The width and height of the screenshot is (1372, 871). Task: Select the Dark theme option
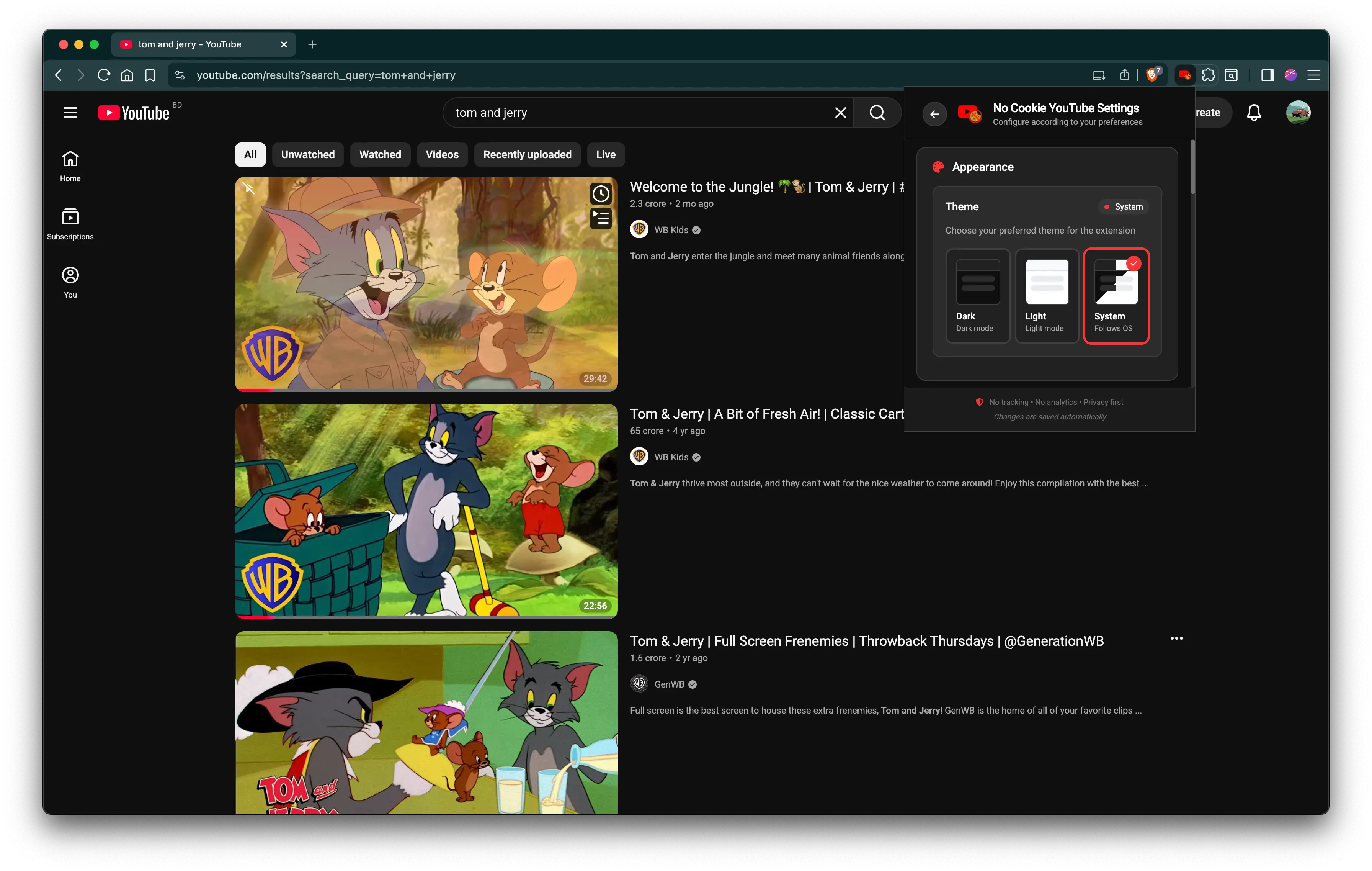pos(978,296)
